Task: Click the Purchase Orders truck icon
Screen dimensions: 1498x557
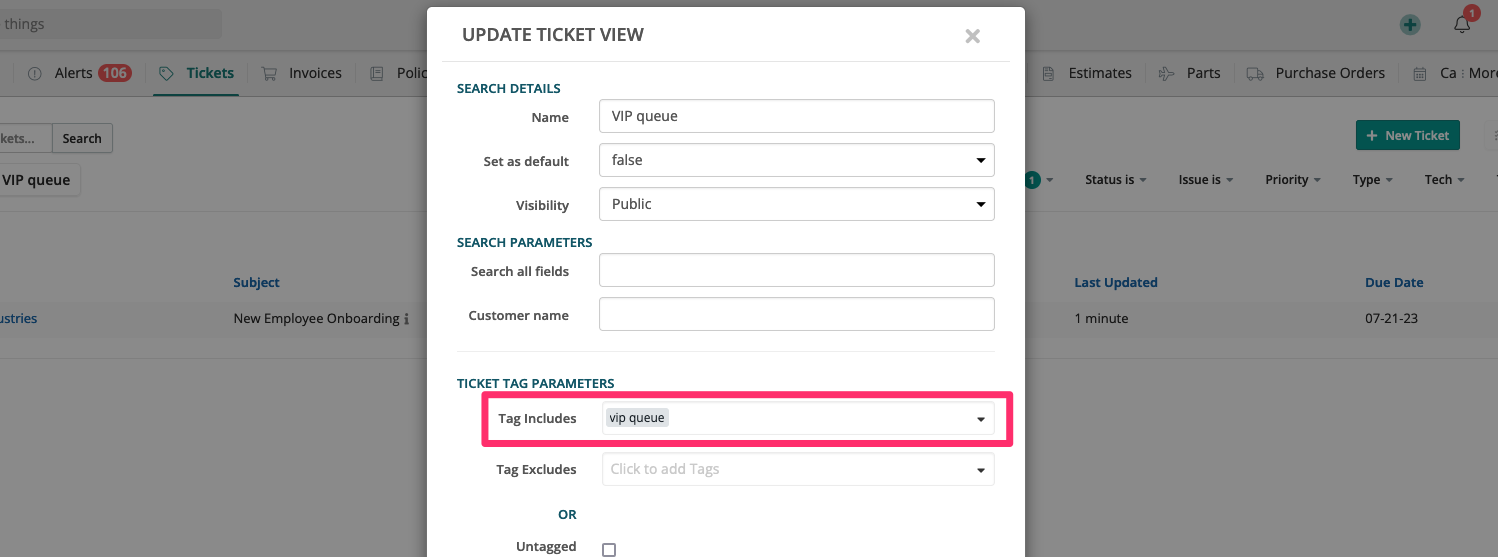Action: click(1255, 73)
